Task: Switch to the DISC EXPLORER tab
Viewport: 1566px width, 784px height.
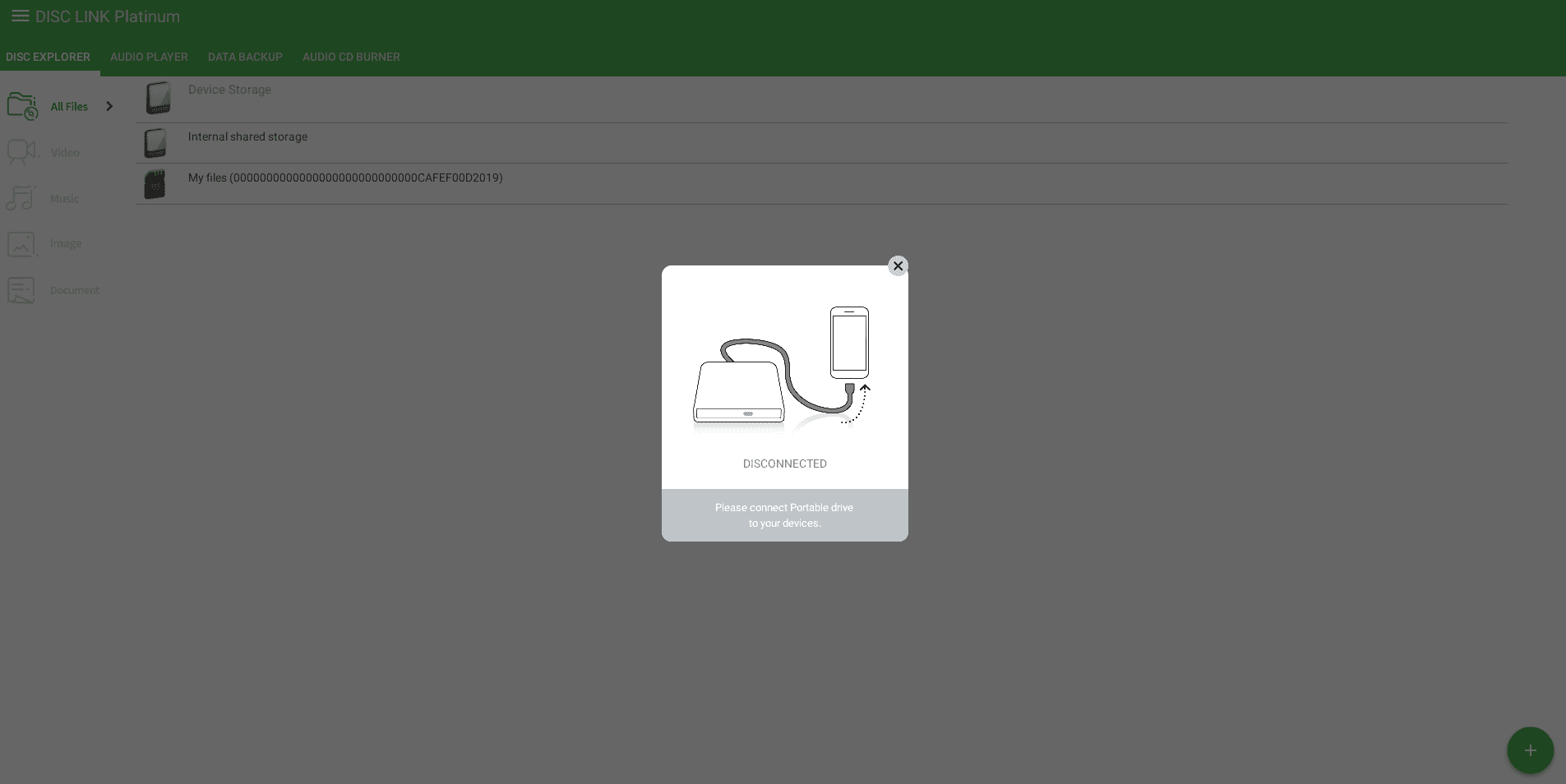Action: (48, 57)
